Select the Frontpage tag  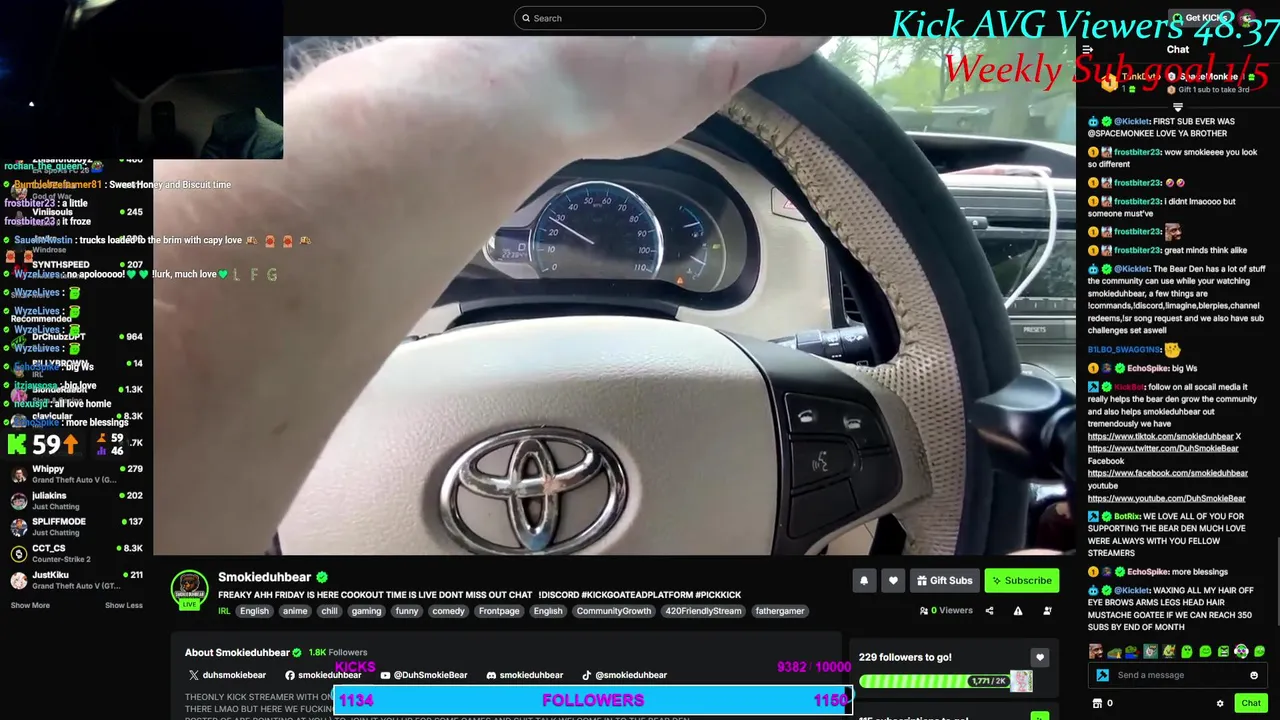[x=499, y=611]
